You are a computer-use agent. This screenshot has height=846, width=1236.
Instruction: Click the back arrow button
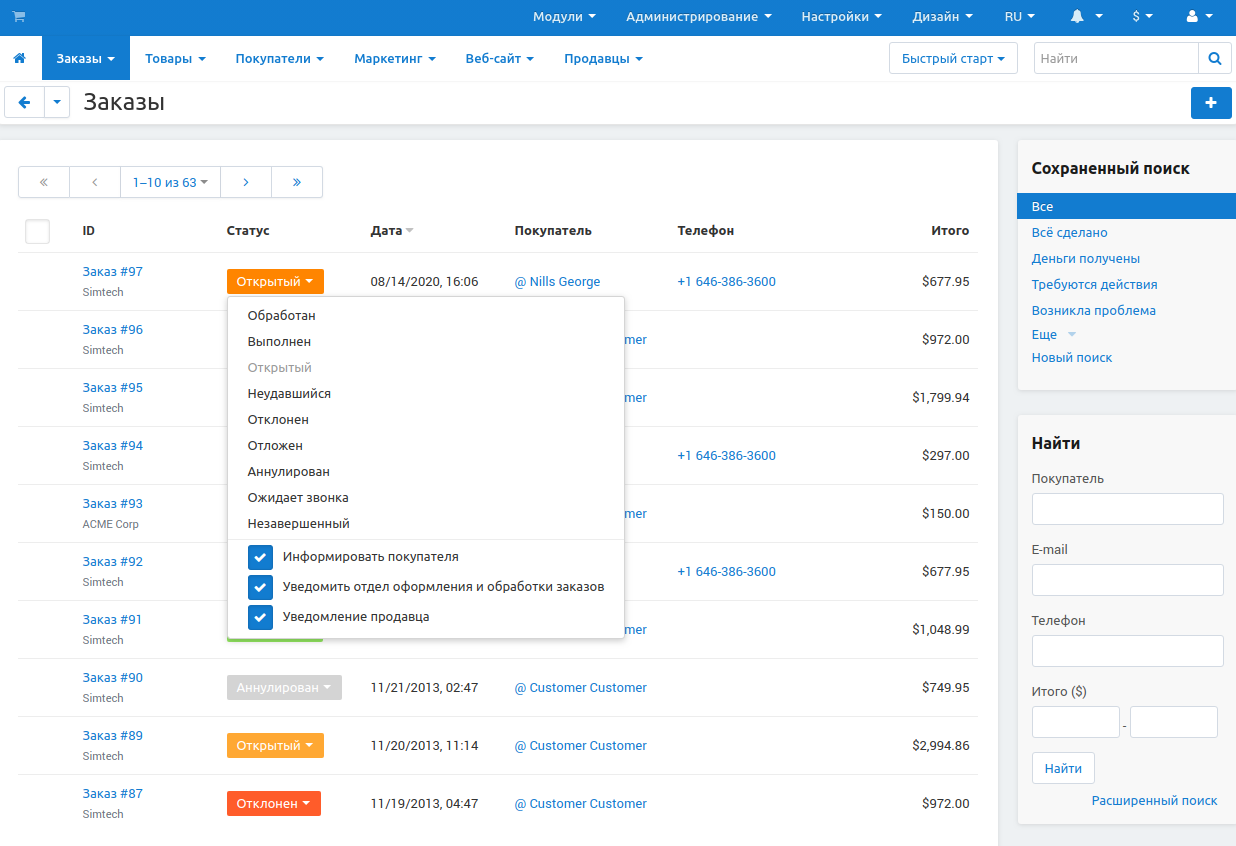(x=25, y=102)
